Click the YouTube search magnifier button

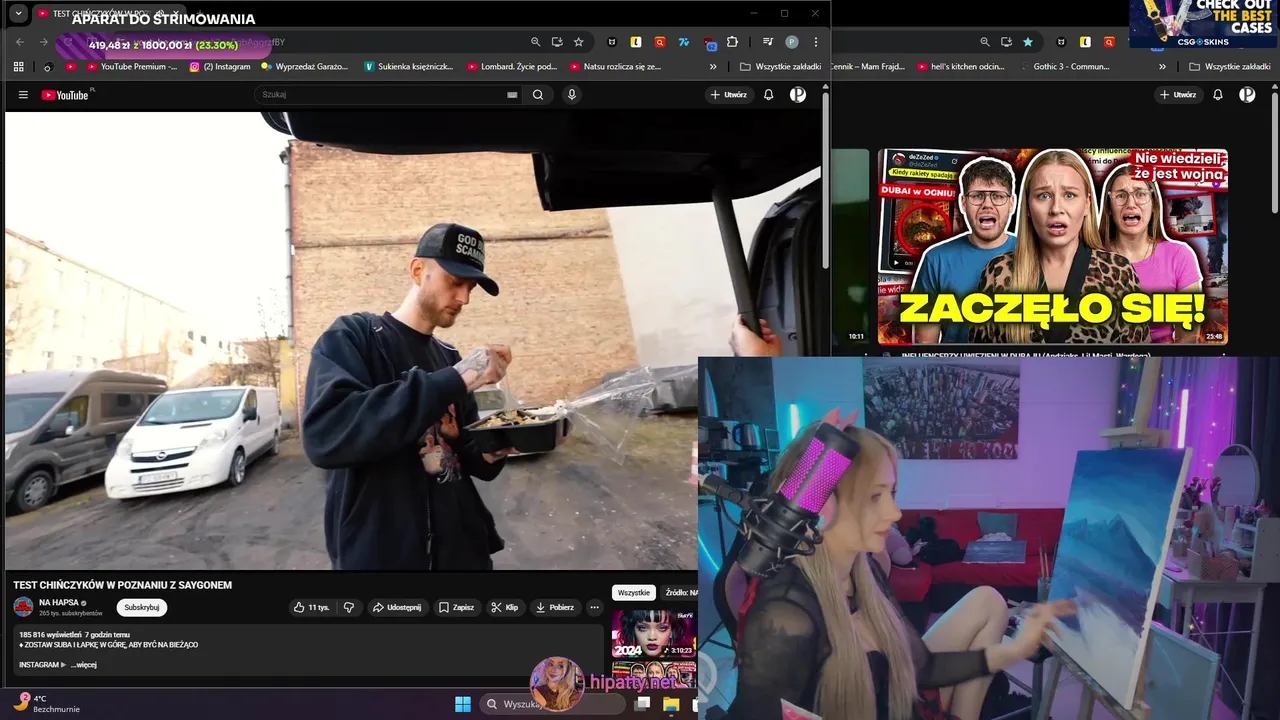(538, 95)
